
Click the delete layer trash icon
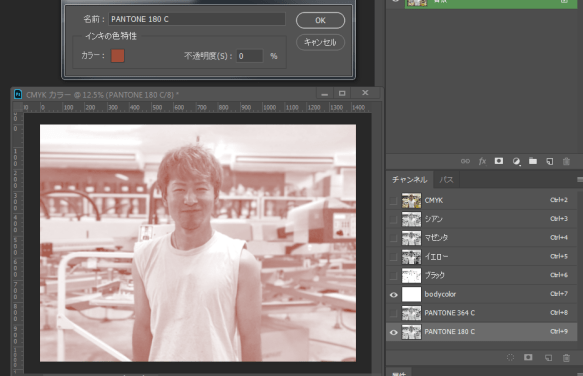(x=566, y=161)
